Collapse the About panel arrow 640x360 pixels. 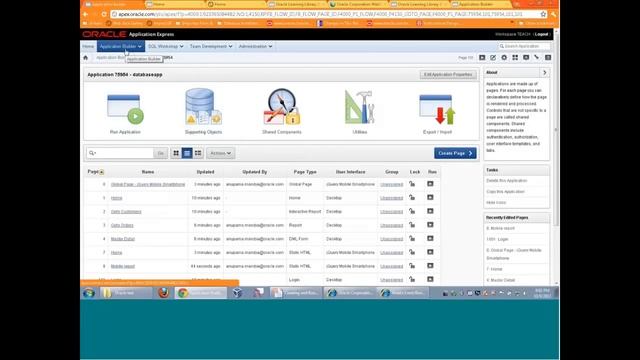(x=544, y=73)
